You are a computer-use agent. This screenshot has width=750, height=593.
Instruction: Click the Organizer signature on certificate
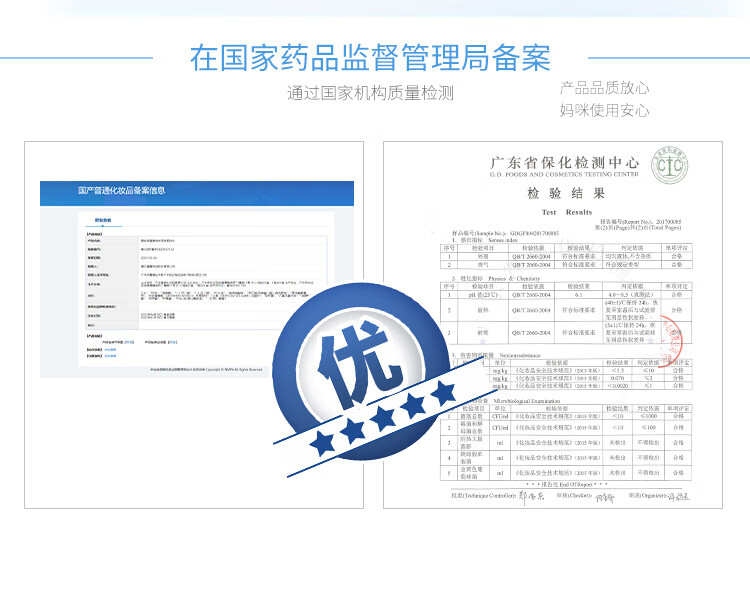[x=678, y=497]
